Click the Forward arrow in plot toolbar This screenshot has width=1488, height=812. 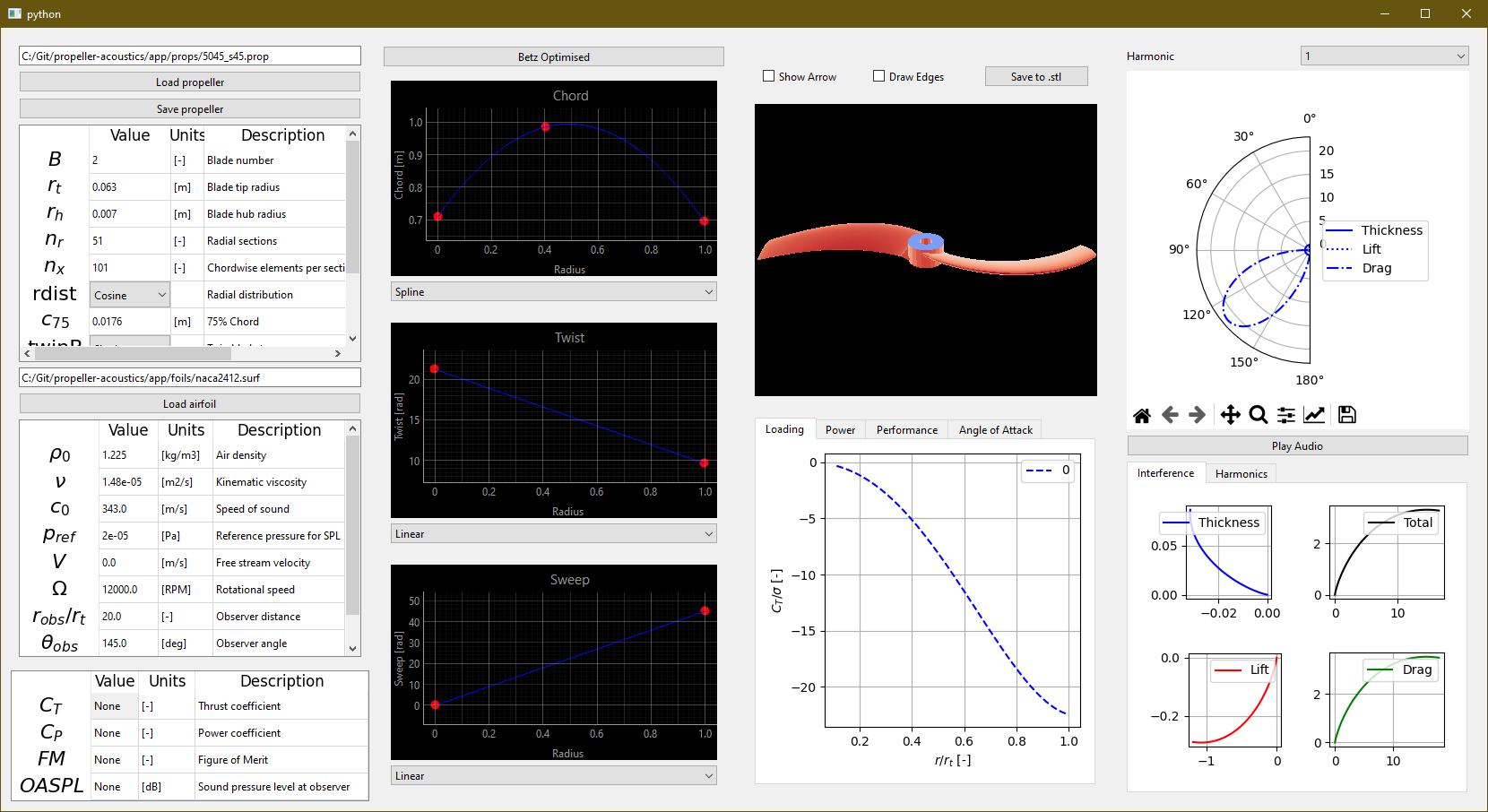click(x=1197, y=415)
